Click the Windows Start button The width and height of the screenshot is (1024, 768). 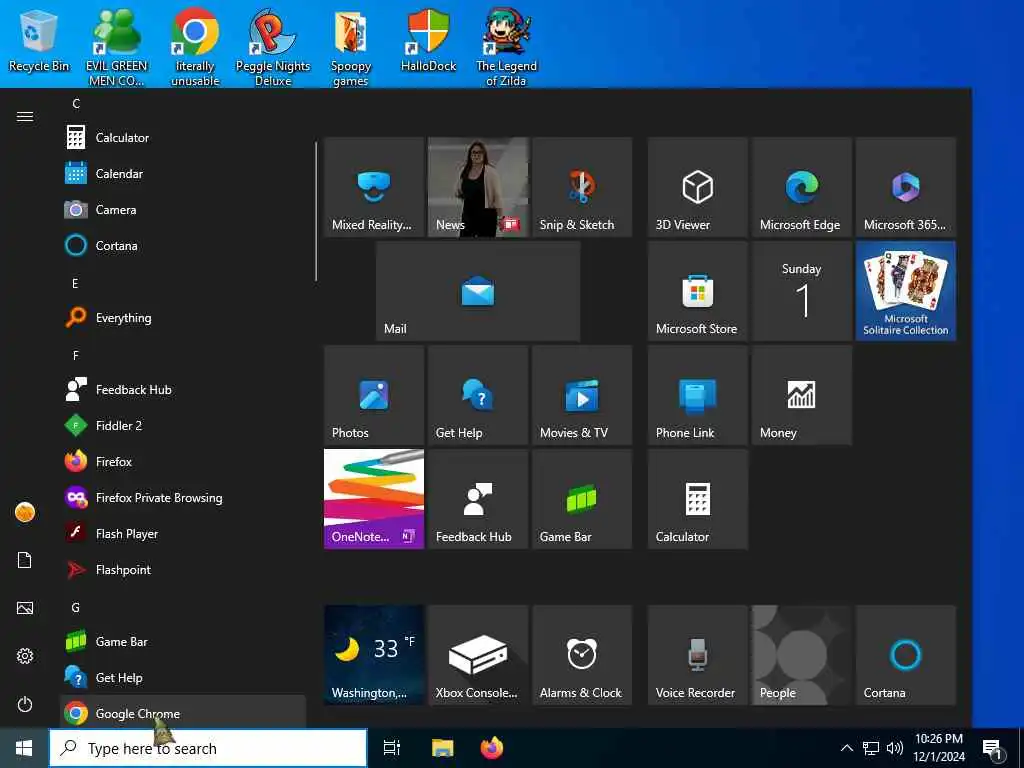24,748
